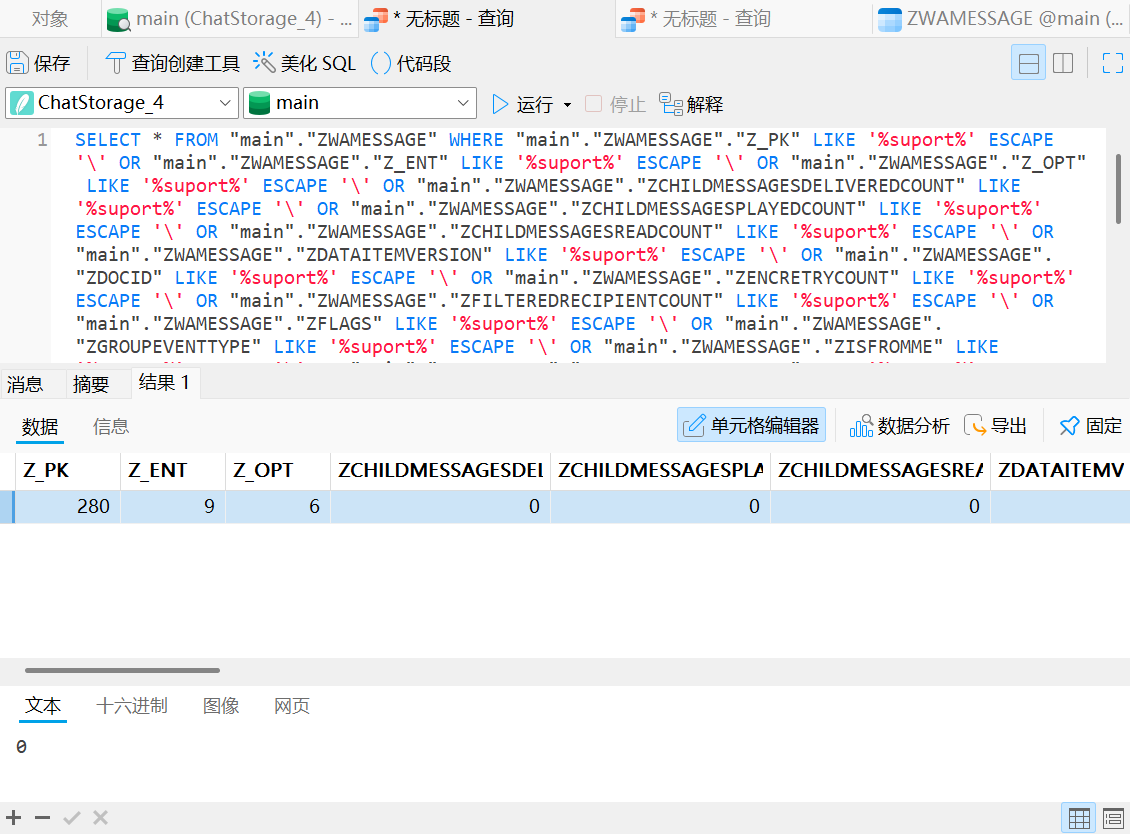
Task: Switch cell editor to 网页 view
Action: click(292, 706)
